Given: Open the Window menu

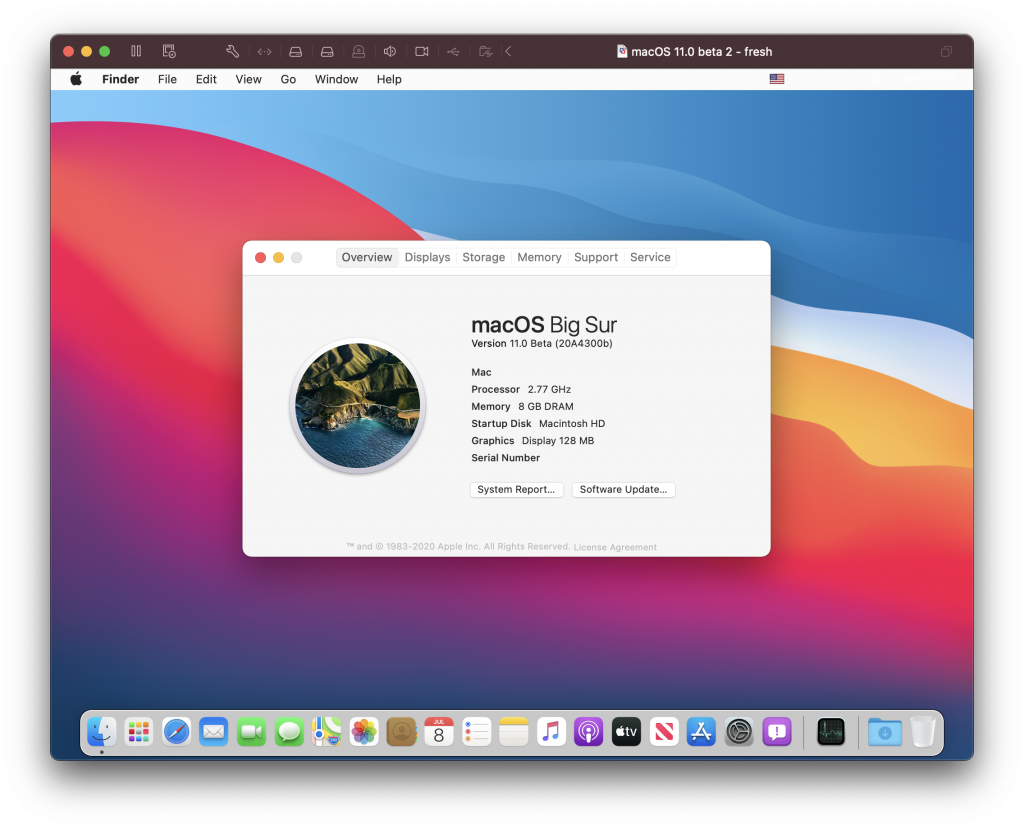Looking at the screenshot, I should pyautogui.click(x=336, y=79).
